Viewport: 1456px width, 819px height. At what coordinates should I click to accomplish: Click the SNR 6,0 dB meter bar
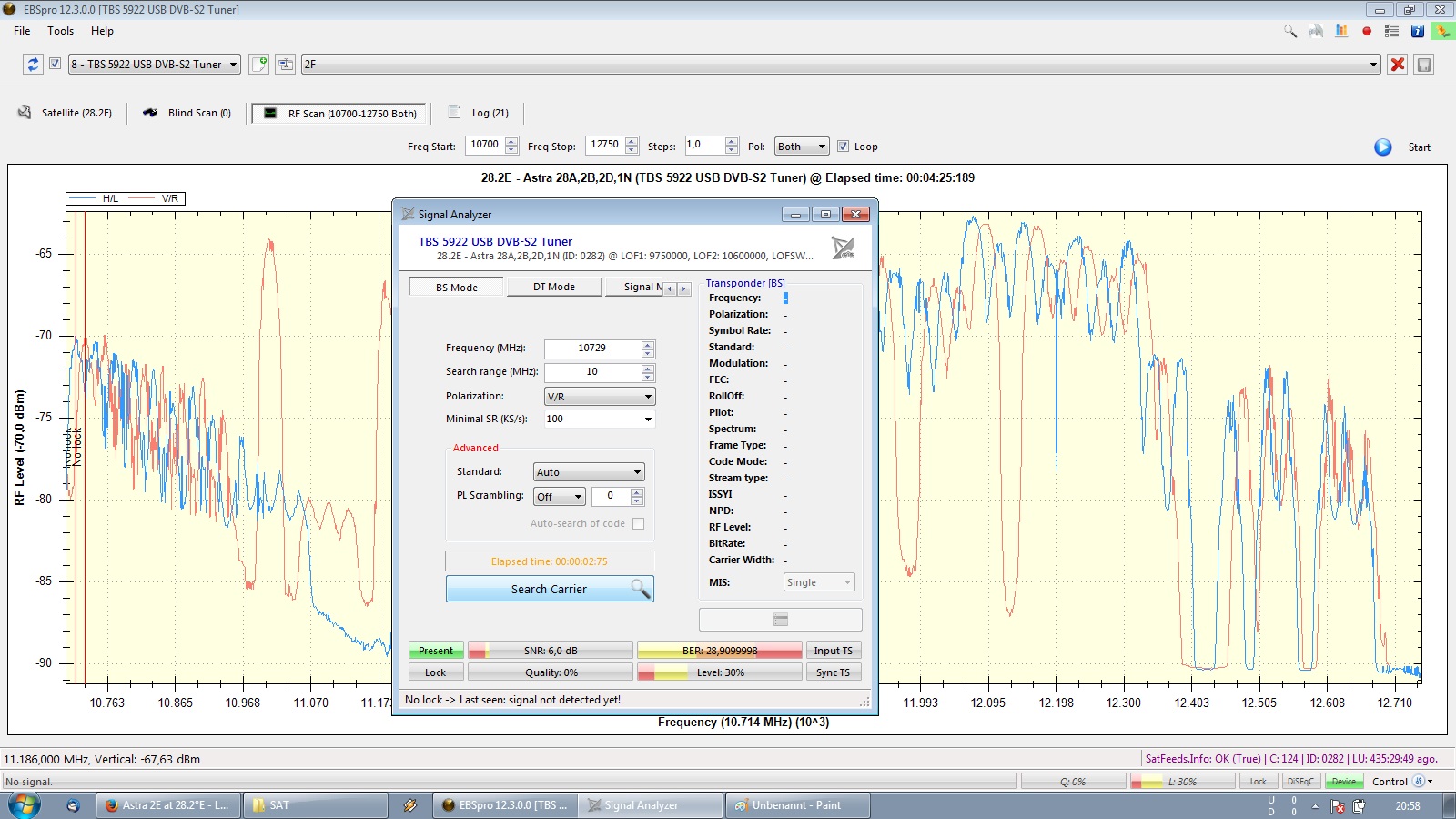coord(551,651)
